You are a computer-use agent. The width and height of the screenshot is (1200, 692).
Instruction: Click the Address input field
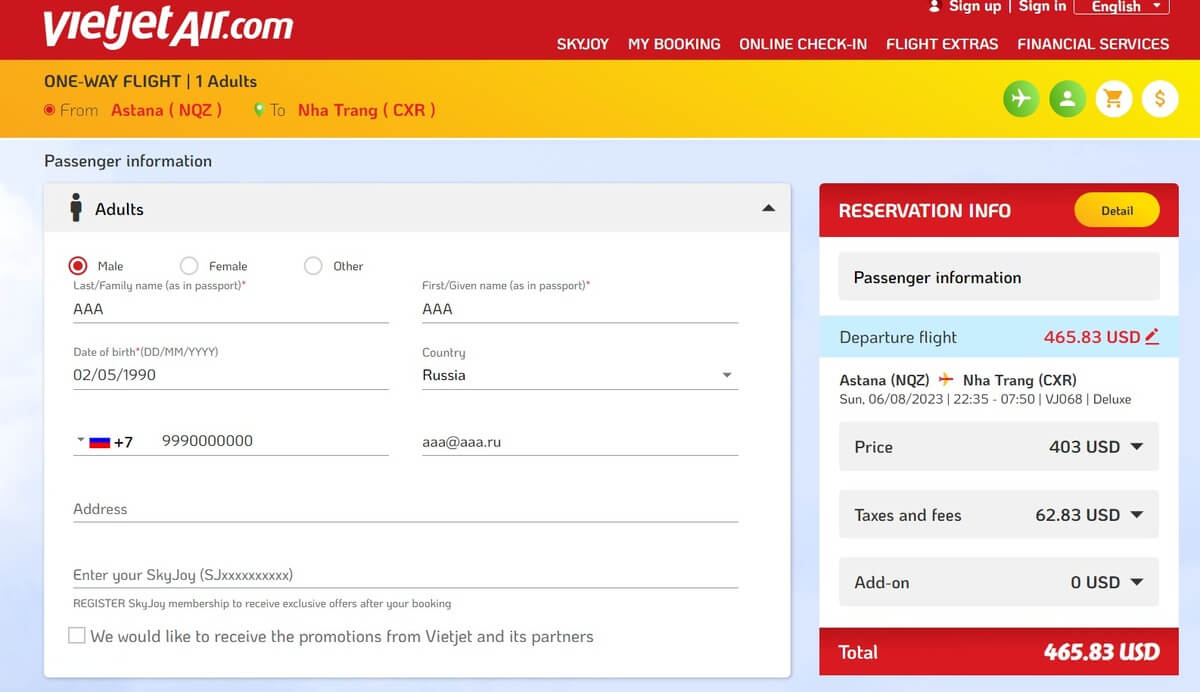(405, 508)
